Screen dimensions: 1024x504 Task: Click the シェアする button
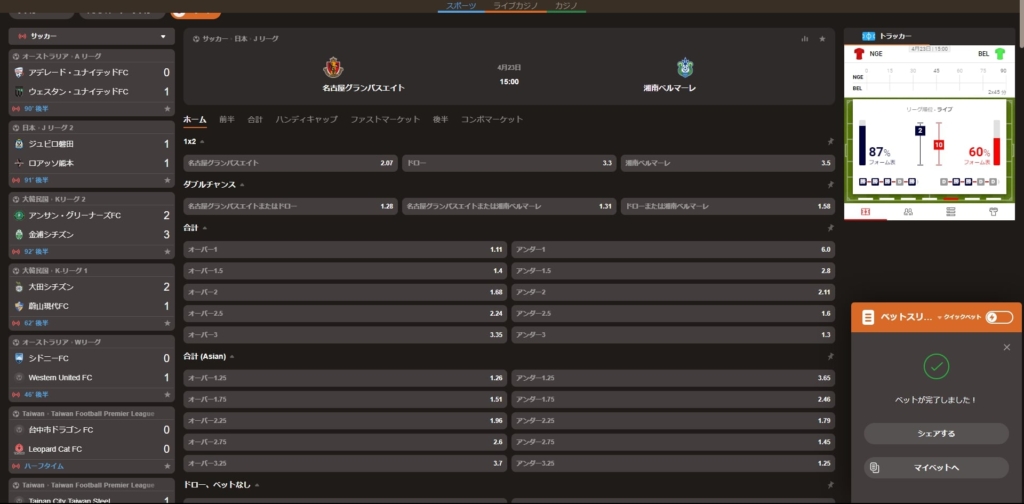click(936, 433)
